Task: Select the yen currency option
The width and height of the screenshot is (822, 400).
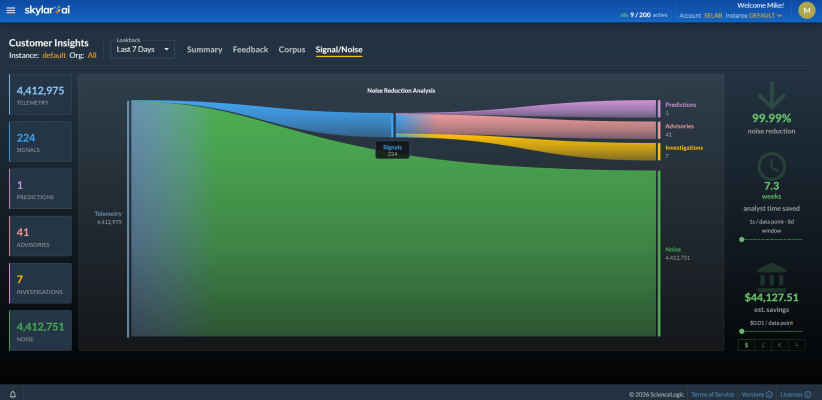Action: 797,345
